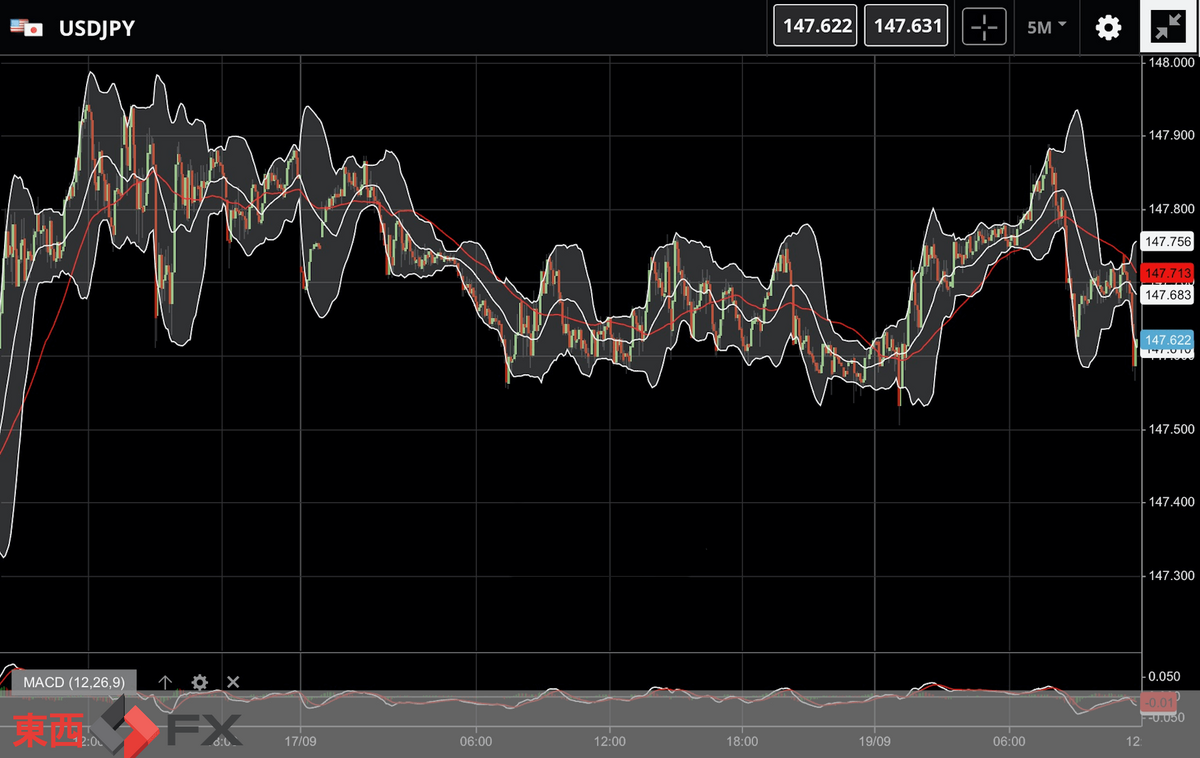1200x758 pixels.
Task: Select the MACD (12,26,9) indicator label
Action: (x=74, y=682)
